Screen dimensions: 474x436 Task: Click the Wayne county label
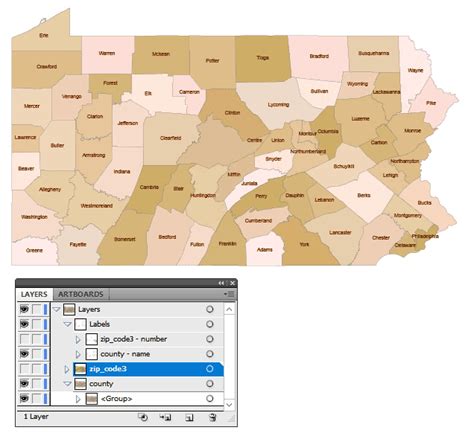click(415, 70)
